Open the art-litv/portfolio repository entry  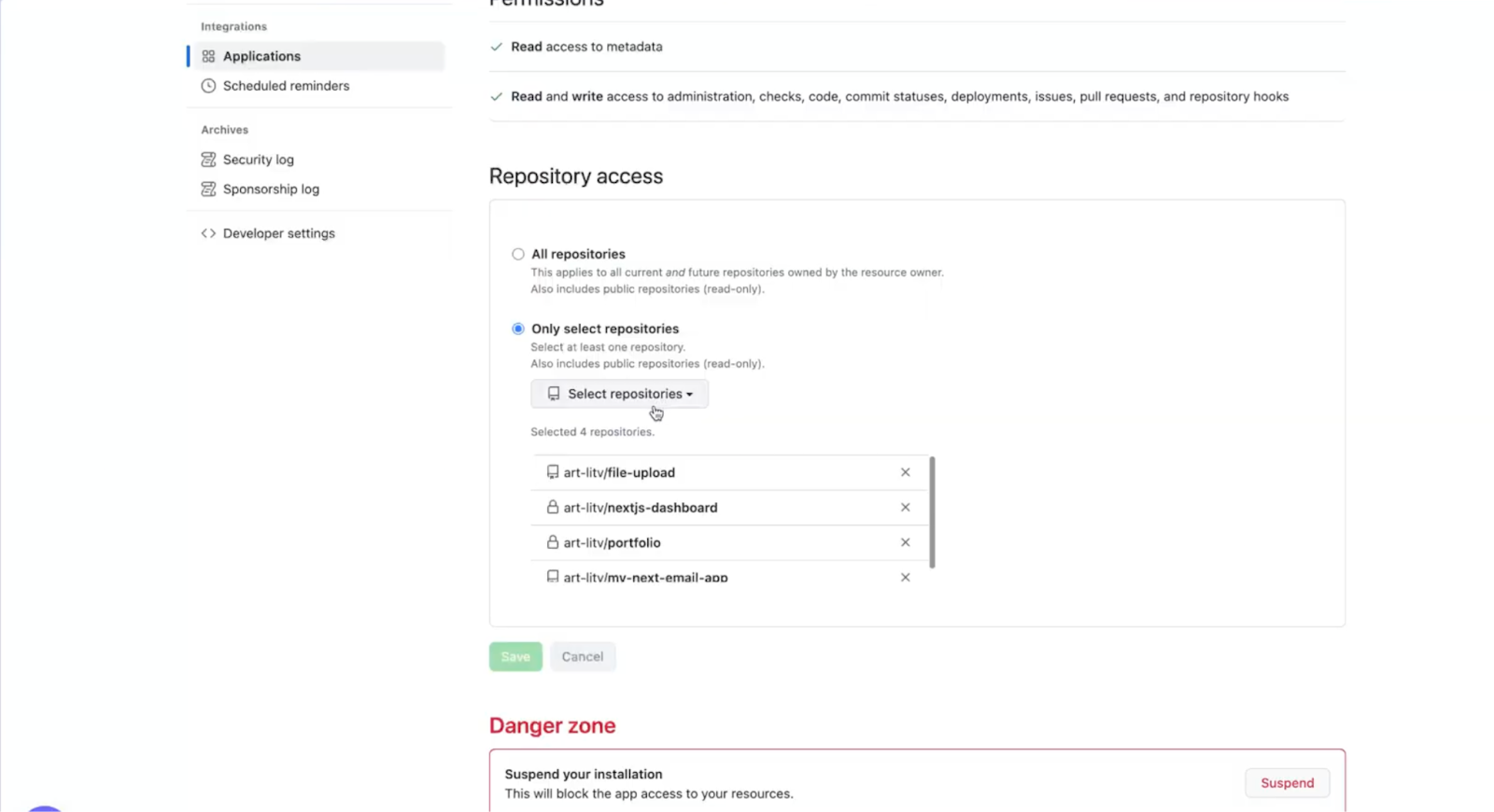click(612, 543)
